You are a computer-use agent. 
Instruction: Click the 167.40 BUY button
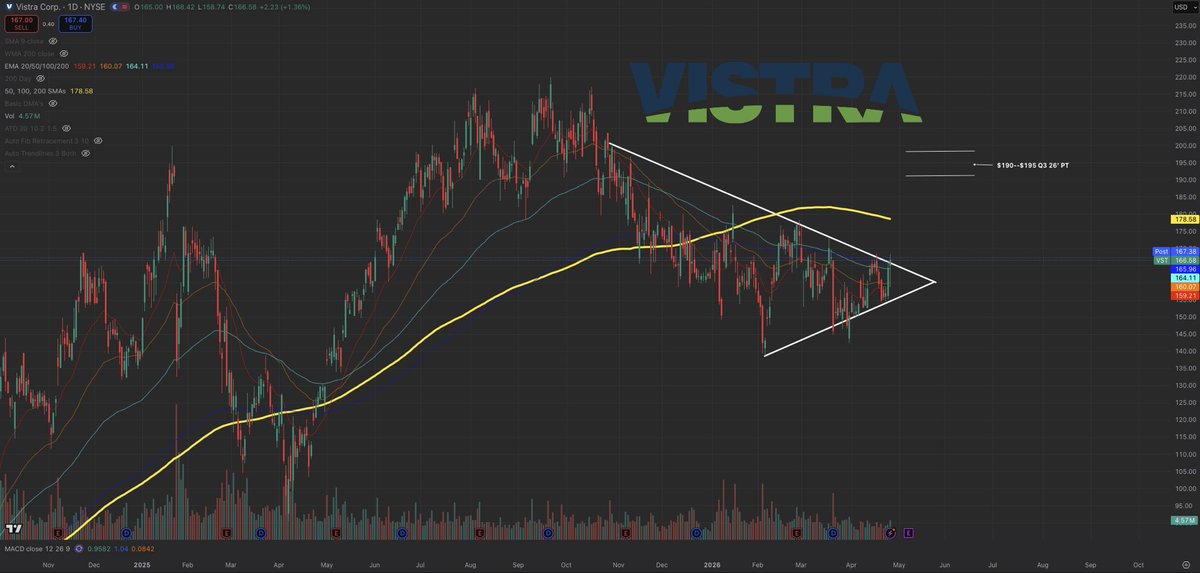(75, 24)
